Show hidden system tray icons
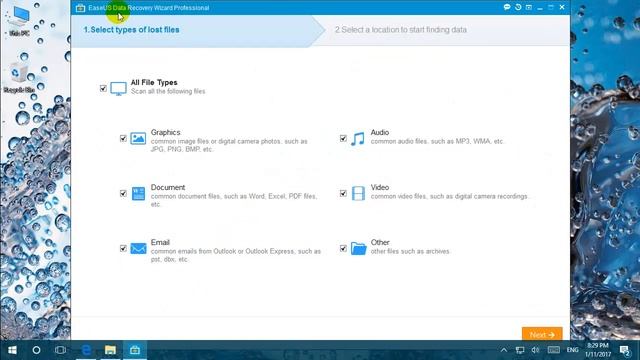Screen dimensions: 640x360 504,350
